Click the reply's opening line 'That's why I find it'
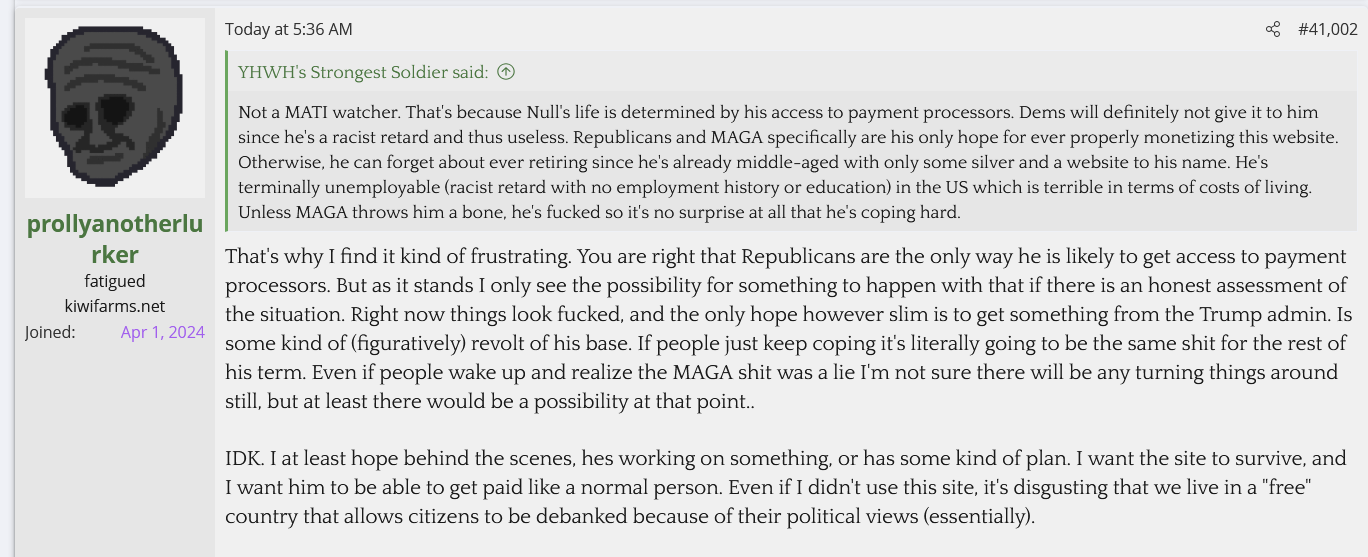Viewport: 1368px width, 557px height. coord(330,257)
